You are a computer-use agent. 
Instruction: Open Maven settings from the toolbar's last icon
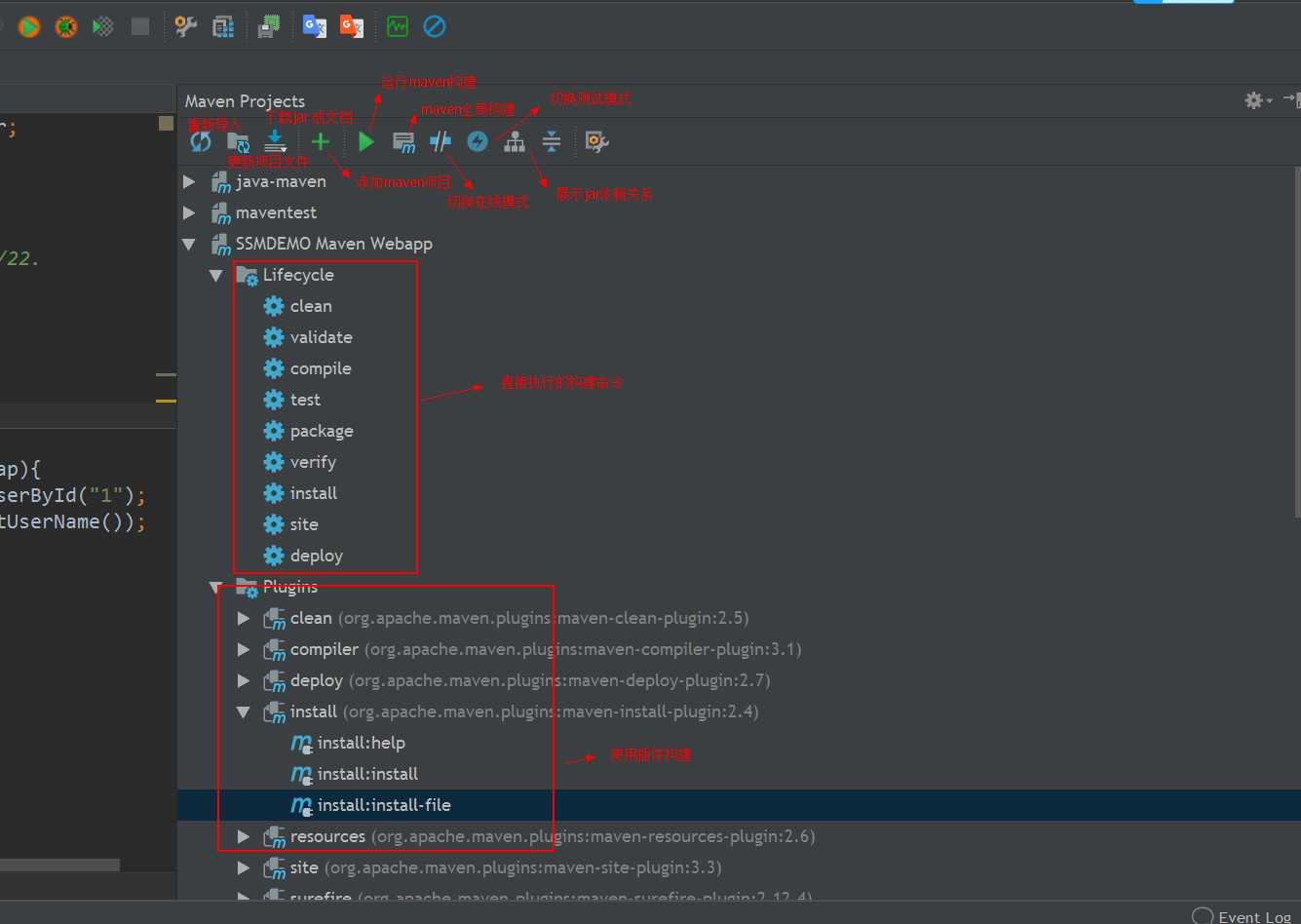click(x=596, y=142)
